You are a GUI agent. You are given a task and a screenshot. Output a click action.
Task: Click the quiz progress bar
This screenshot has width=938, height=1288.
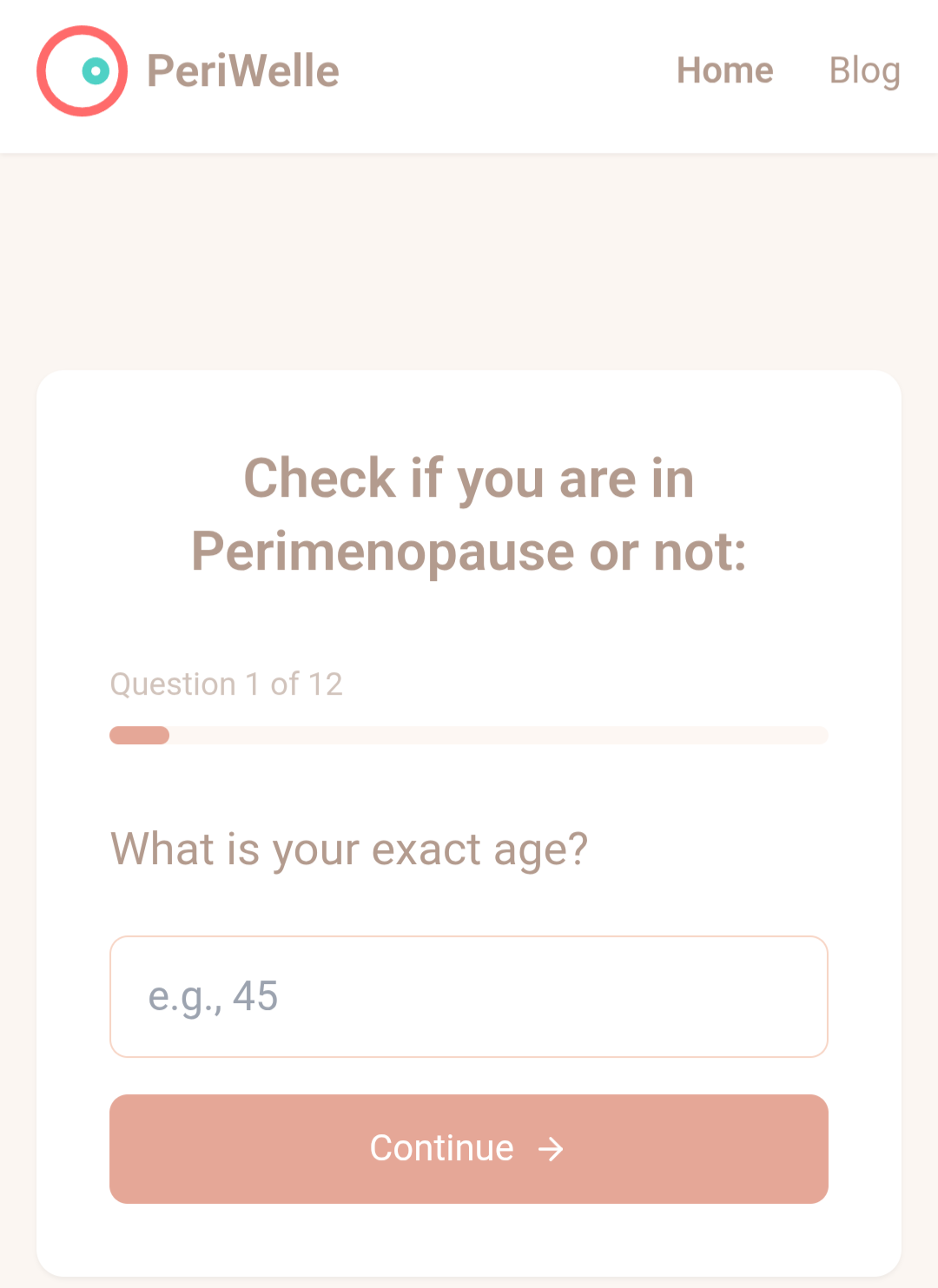pos(469,735)
